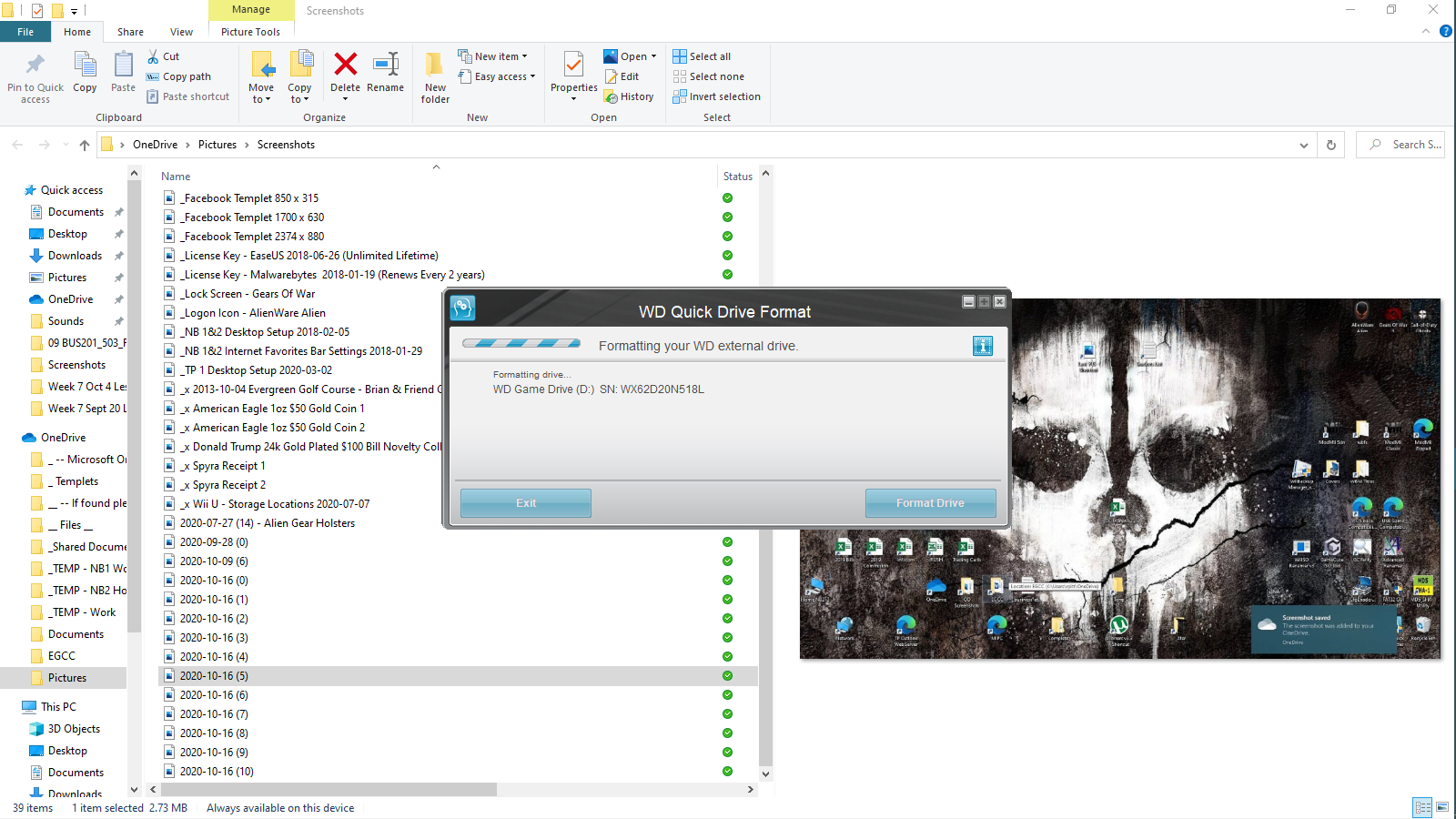Click the Search Screenshots box
Viewport: 1456px width, 819px height.
[x=1401, y=145]
